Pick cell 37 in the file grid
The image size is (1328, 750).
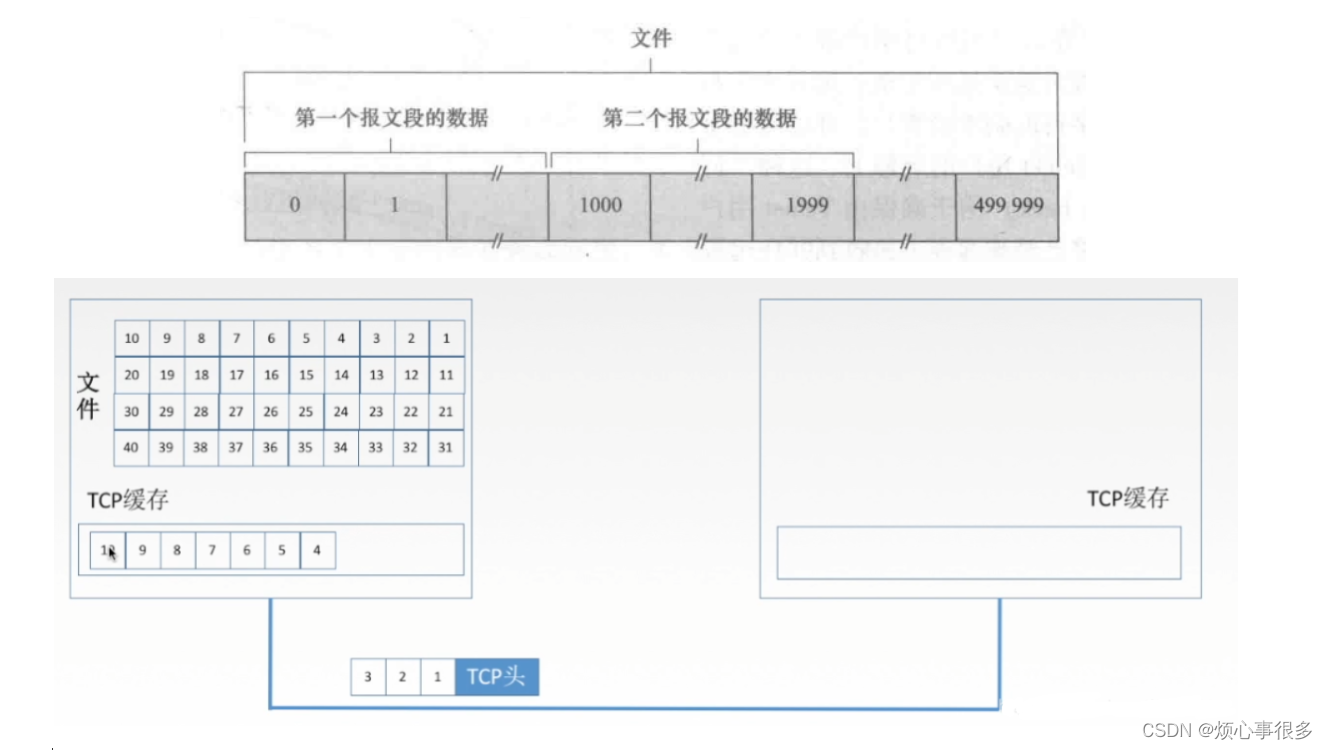click(236, 448)
